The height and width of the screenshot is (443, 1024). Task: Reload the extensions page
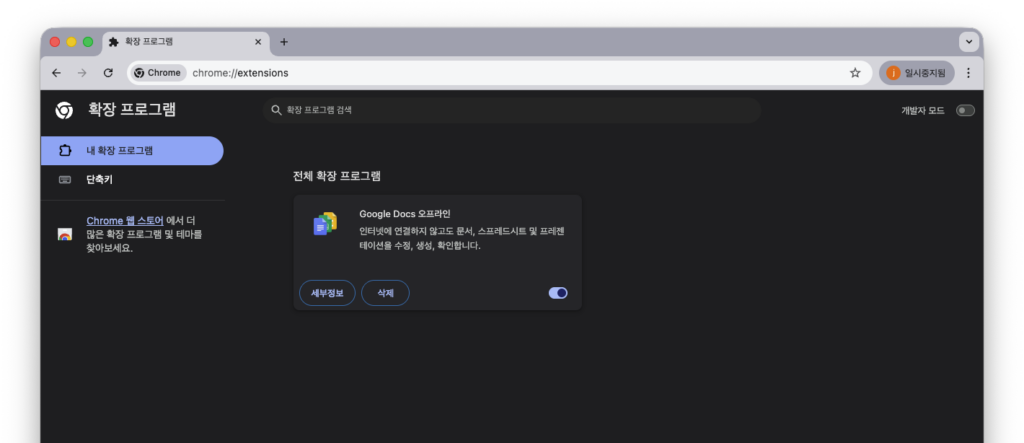[108, 73]
